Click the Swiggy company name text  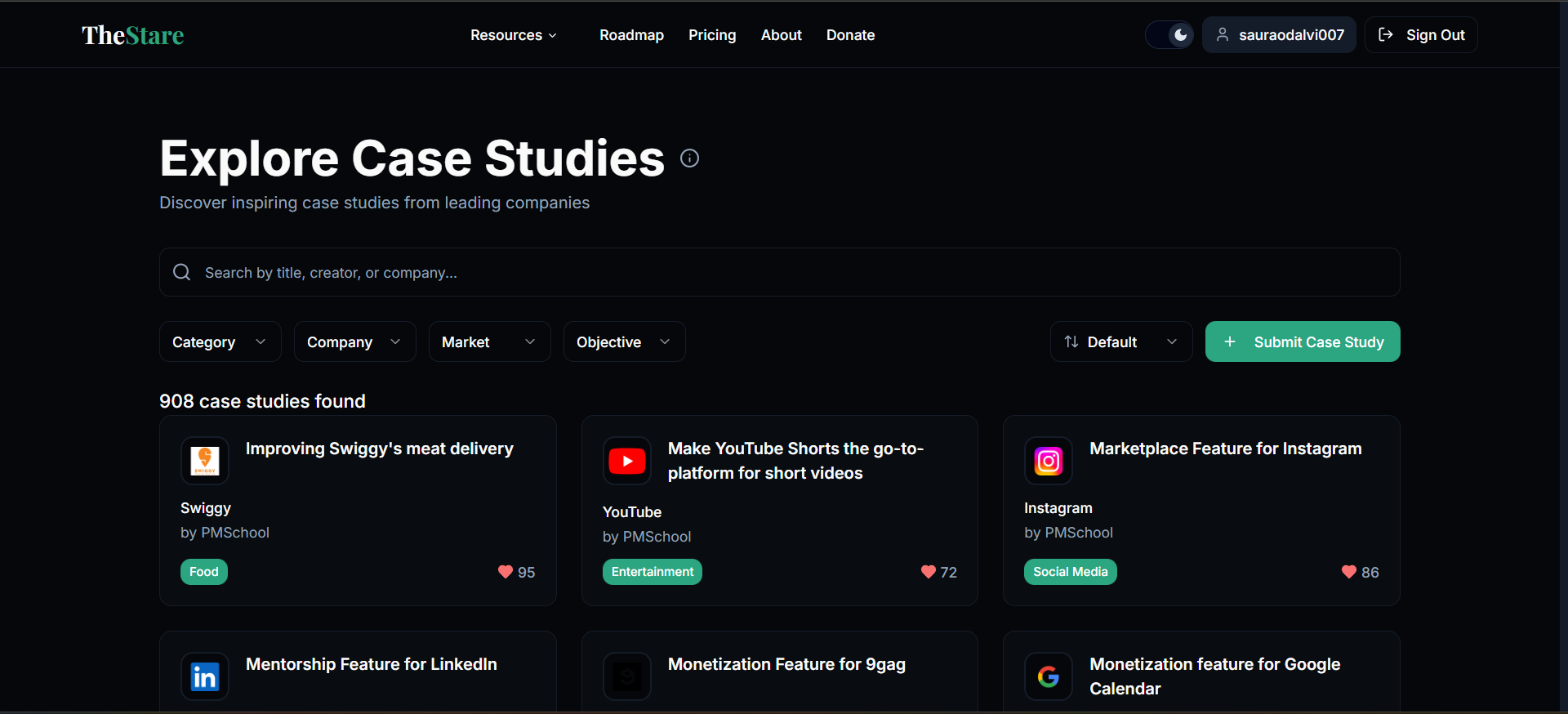tap(206, 508)
